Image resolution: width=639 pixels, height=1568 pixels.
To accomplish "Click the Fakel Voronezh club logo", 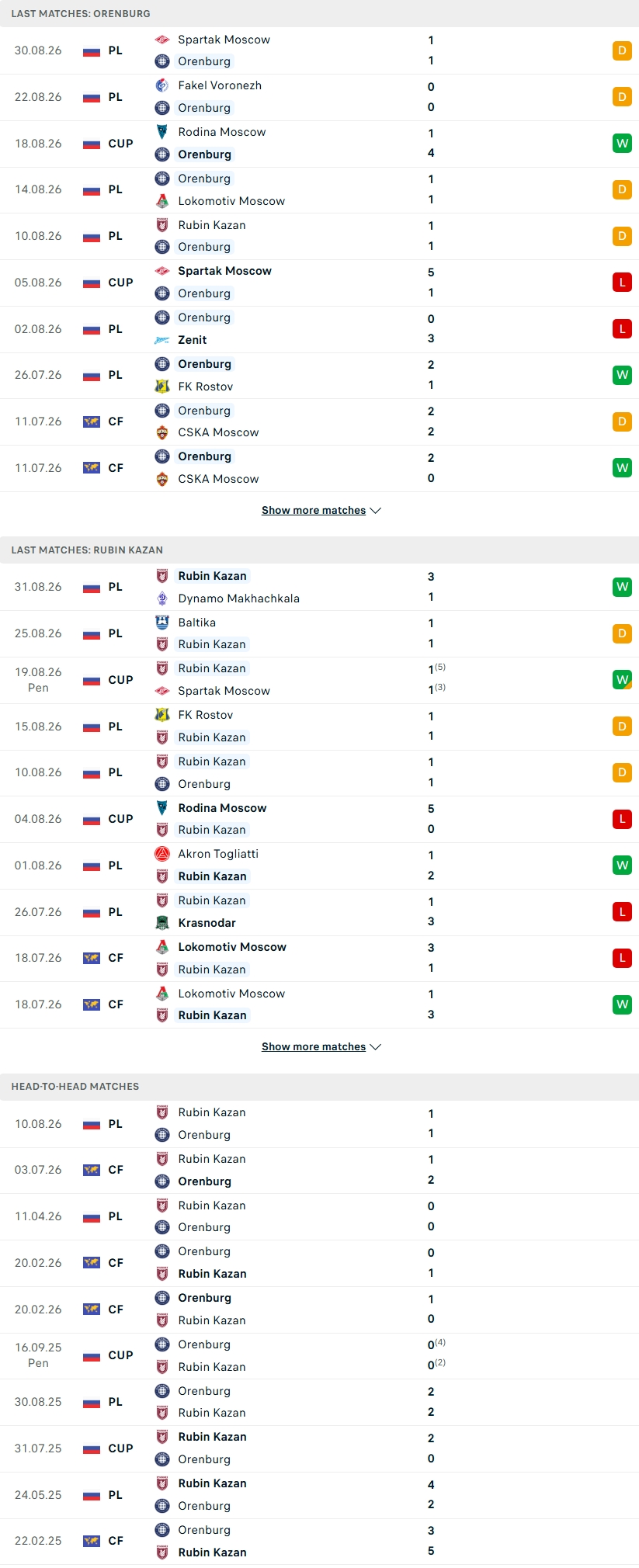I will pyautogui.click(x=162, y=85).
